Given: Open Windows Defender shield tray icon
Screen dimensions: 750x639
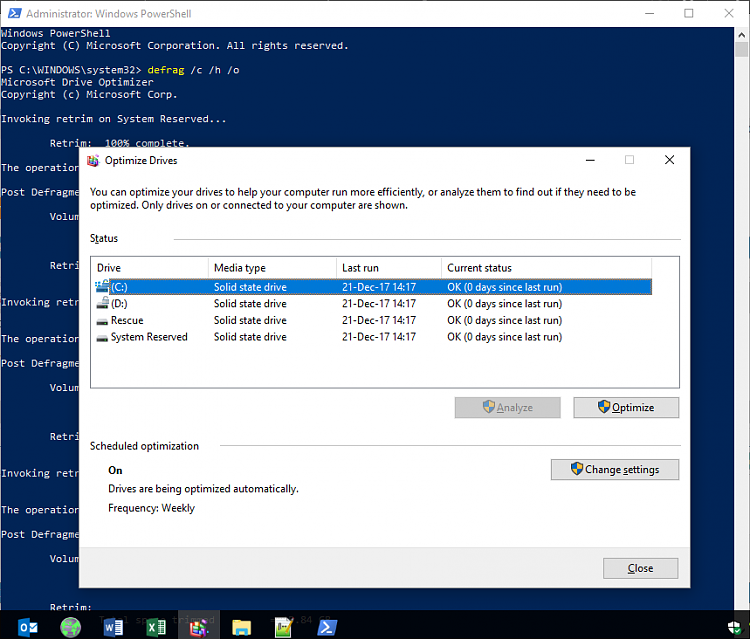Looking at the screenshot, I should click(734, 628).
